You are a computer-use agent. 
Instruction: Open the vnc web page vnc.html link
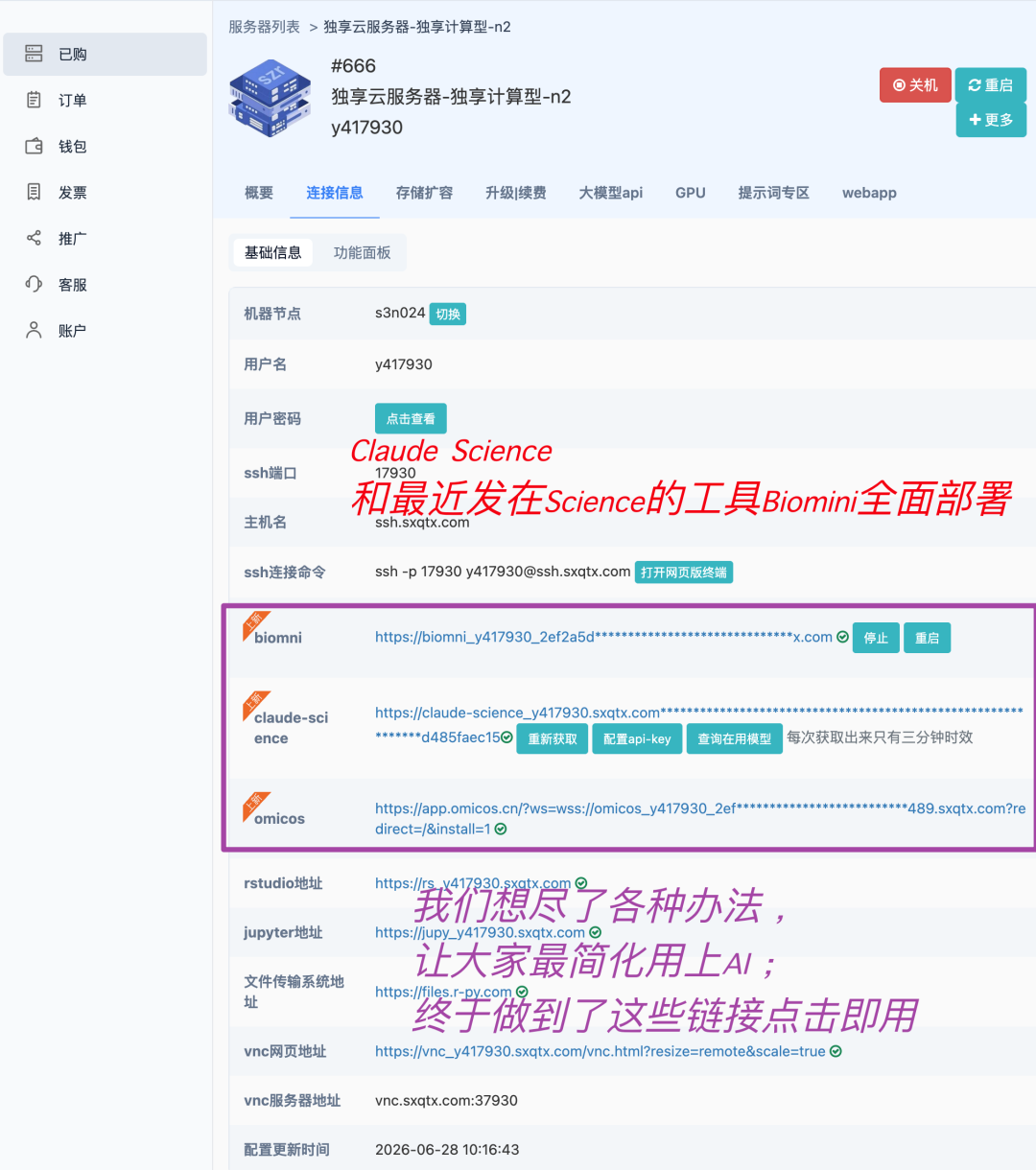tap(600, 1051)
